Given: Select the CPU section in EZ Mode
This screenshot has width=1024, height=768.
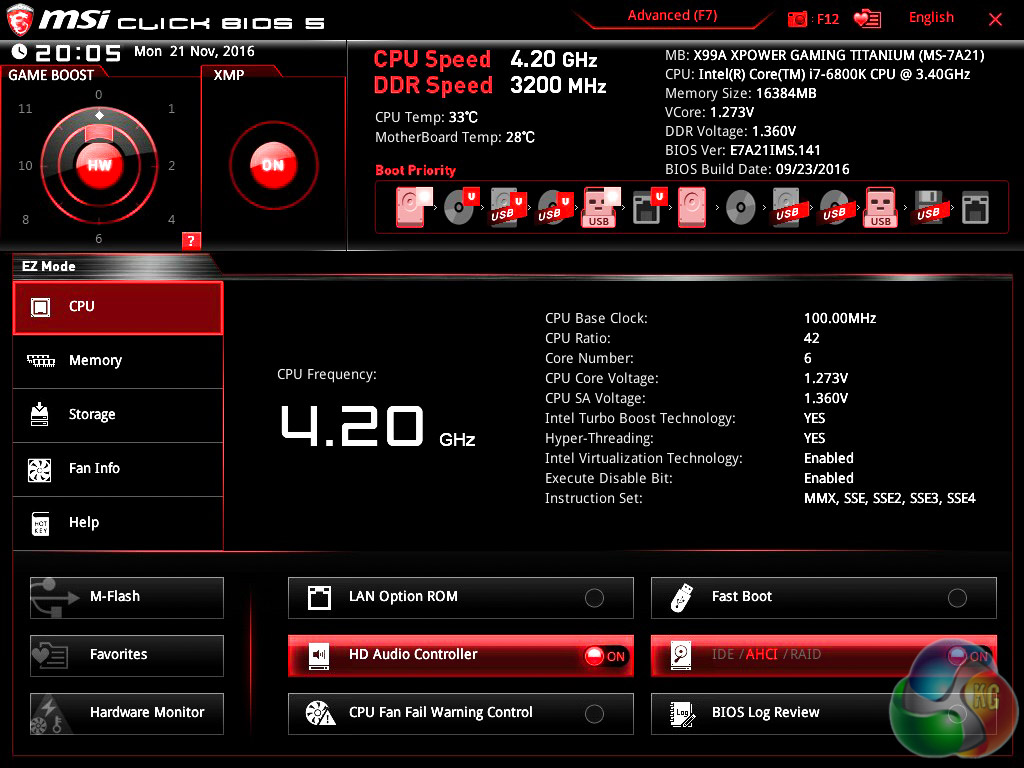Looking at the screenshot, I should (118, 307).
